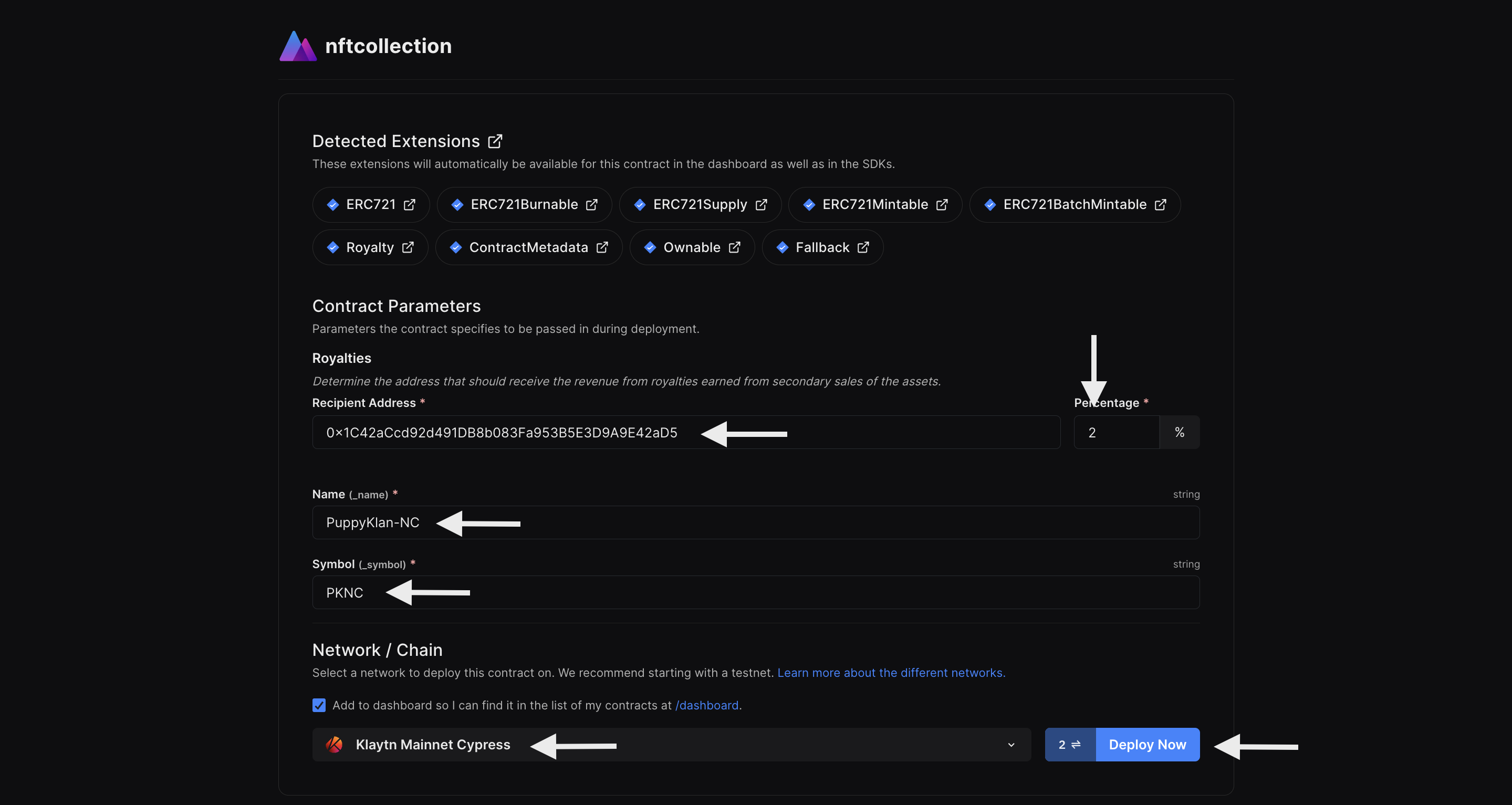1512x805 pixels.
Task: Open Royalty extension external link icon
Action: [x=408, y=248]
